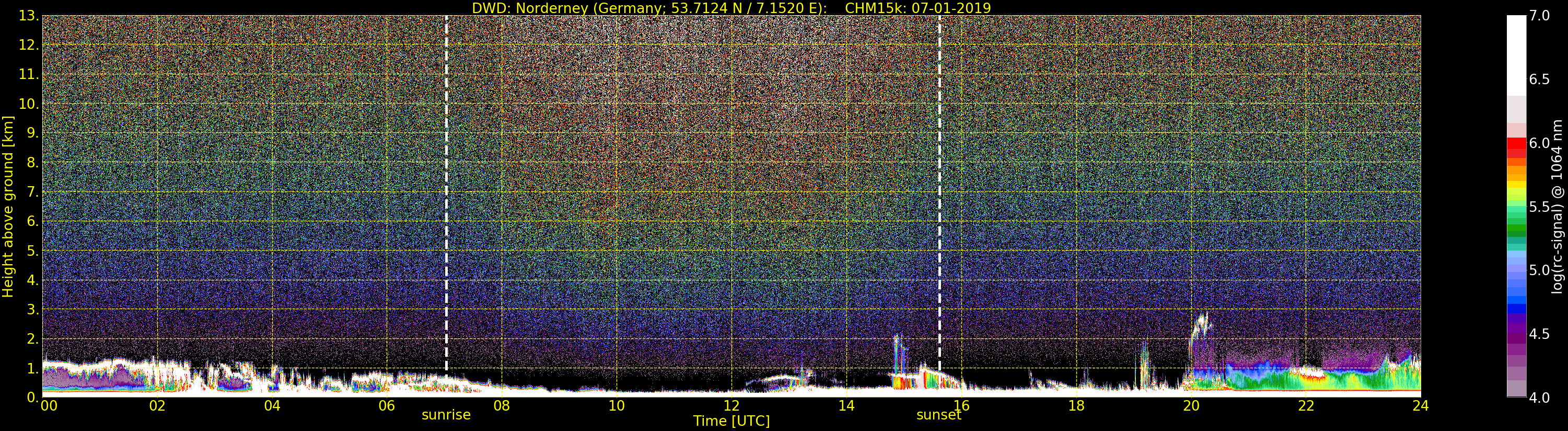The image size is (1568, 431).
Task: Click the '1.' height tick label
Action: (33, 368)
